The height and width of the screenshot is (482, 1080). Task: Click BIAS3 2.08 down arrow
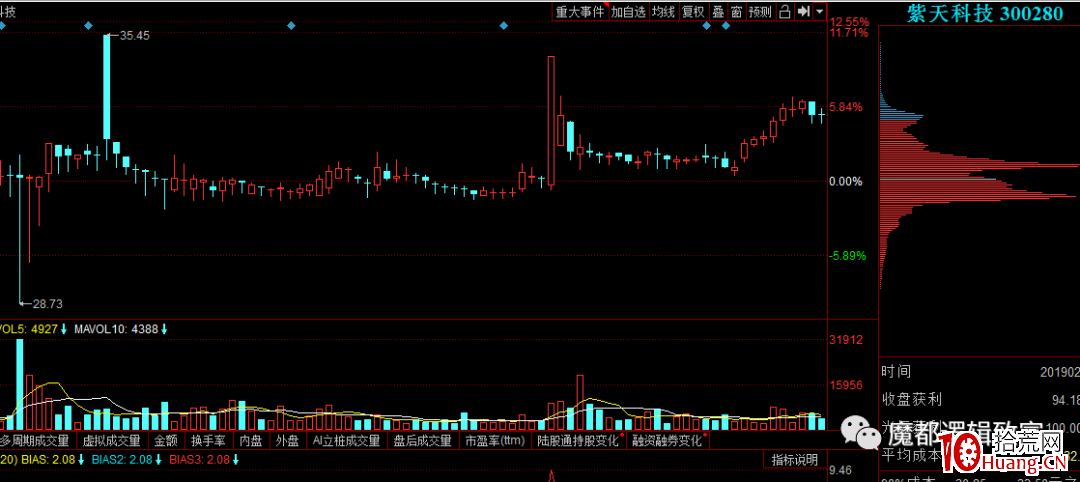(236, 459)
